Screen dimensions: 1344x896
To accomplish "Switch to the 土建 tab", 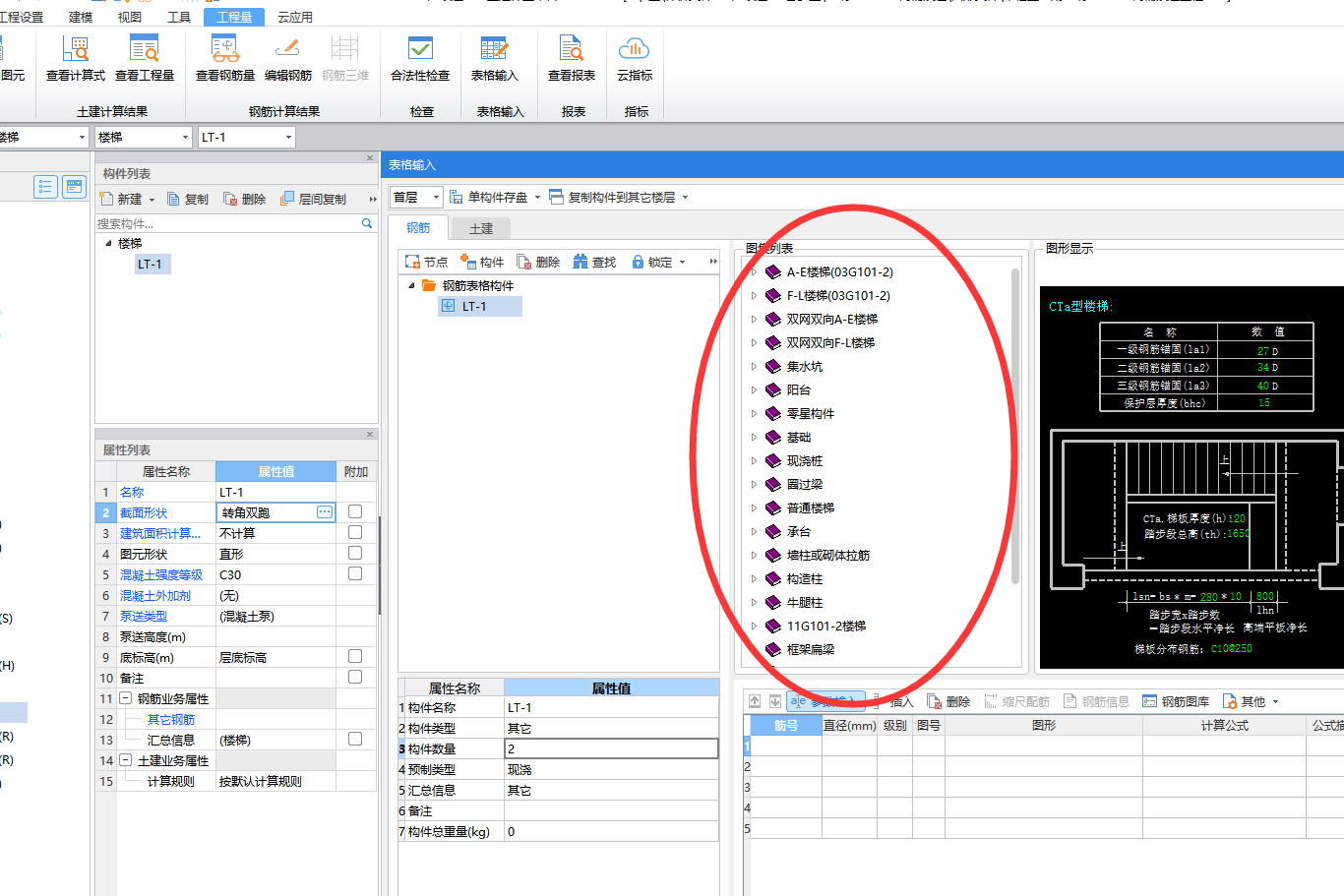I will coord(481,228).
